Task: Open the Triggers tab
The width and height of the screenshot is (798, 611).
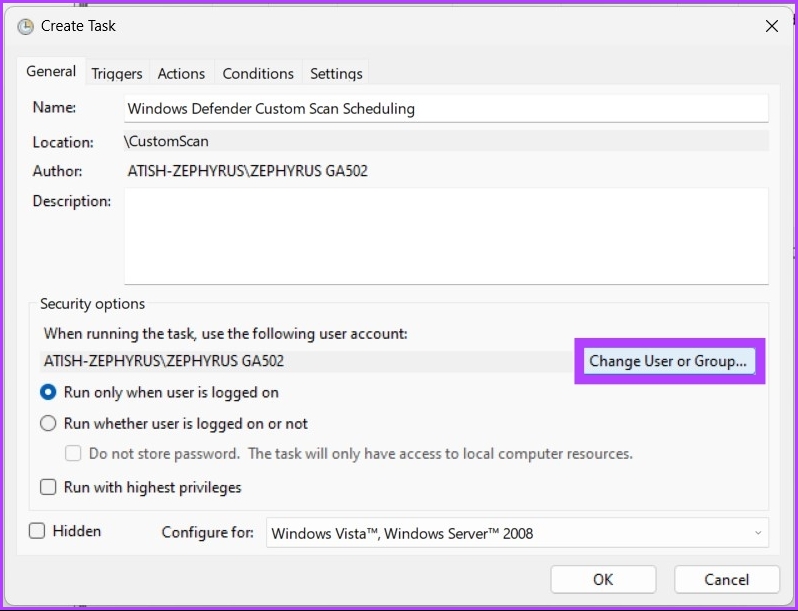Action: click(x=117, y=74)
